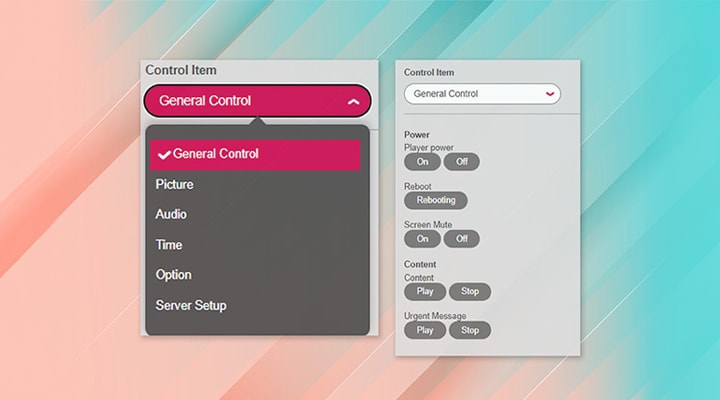Select Time in the Control Item list
Screen dimensions: 720x400
pyautogui.click(x=169, y=245)
